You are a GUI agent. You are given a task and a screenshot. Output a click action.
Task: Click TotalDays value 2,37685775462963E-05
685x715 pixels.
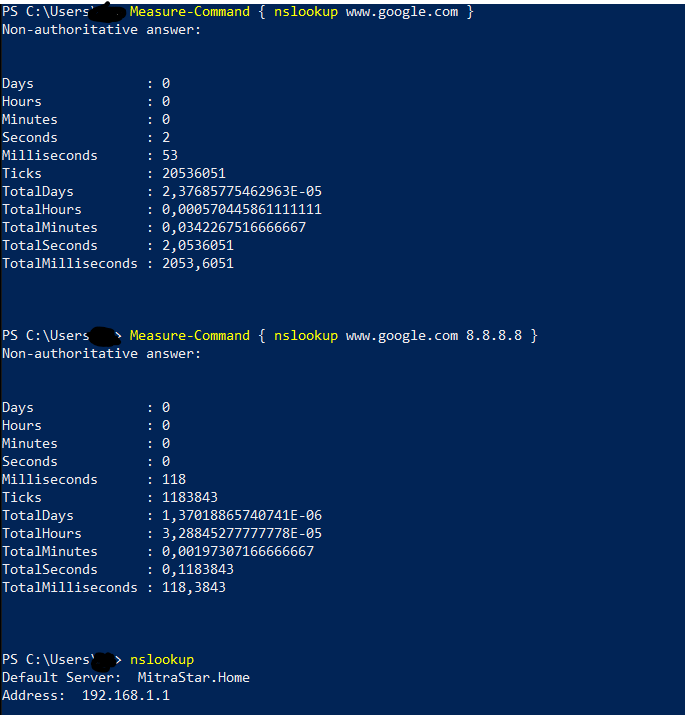[242, 192]
